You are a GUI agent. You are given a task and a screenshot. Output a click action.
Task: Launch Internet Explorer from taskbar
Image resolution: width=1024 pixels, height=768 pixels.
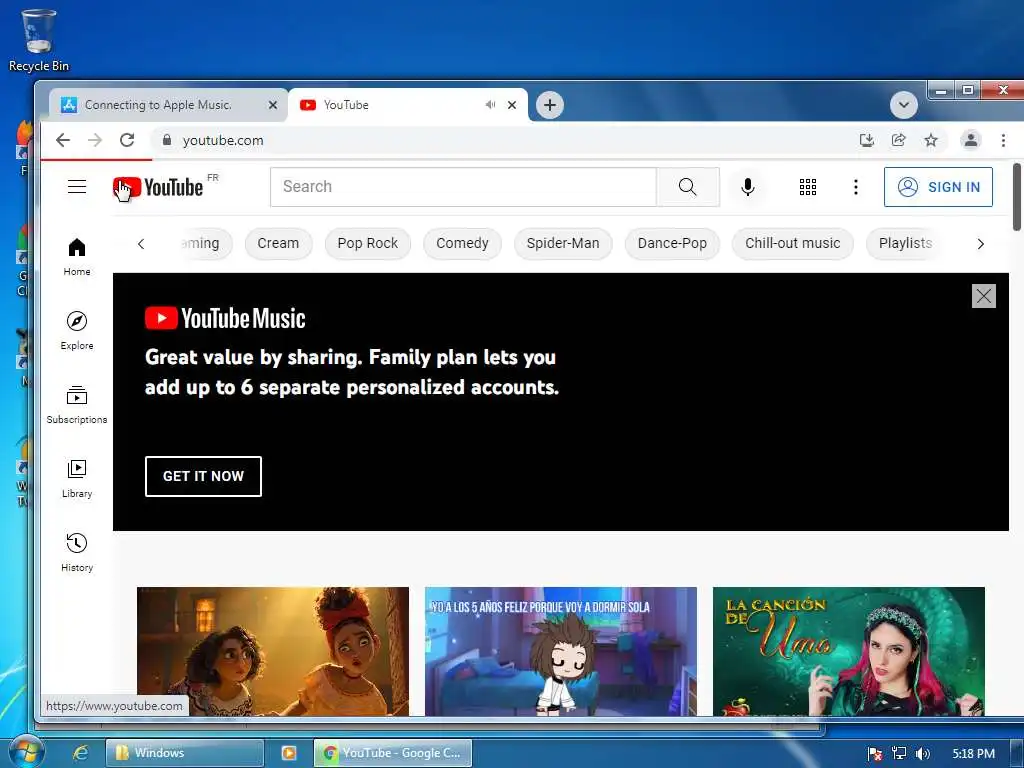pos(80,753)
